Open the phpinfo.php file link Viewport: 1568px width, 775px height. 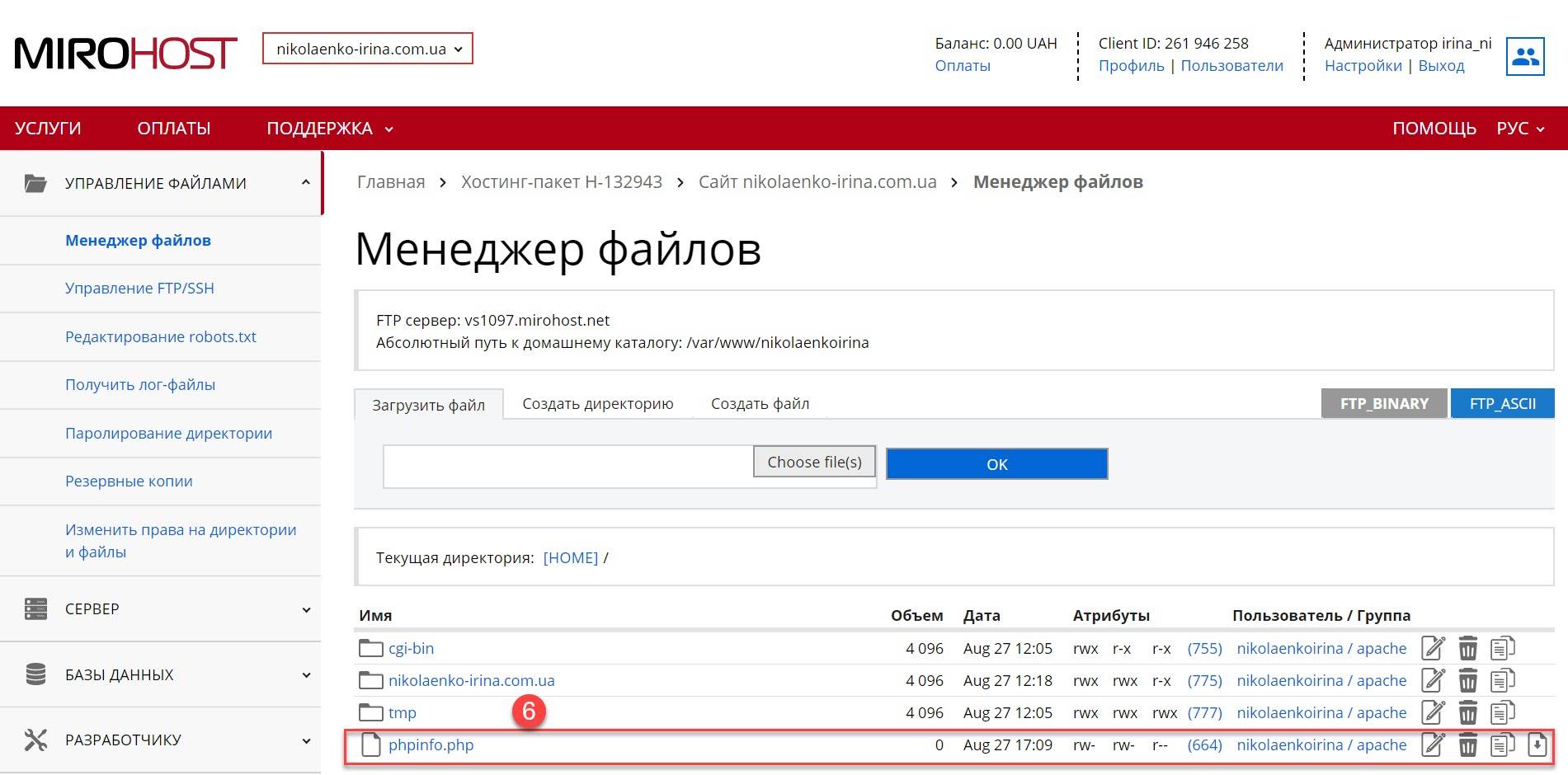[x=431, y=745]
